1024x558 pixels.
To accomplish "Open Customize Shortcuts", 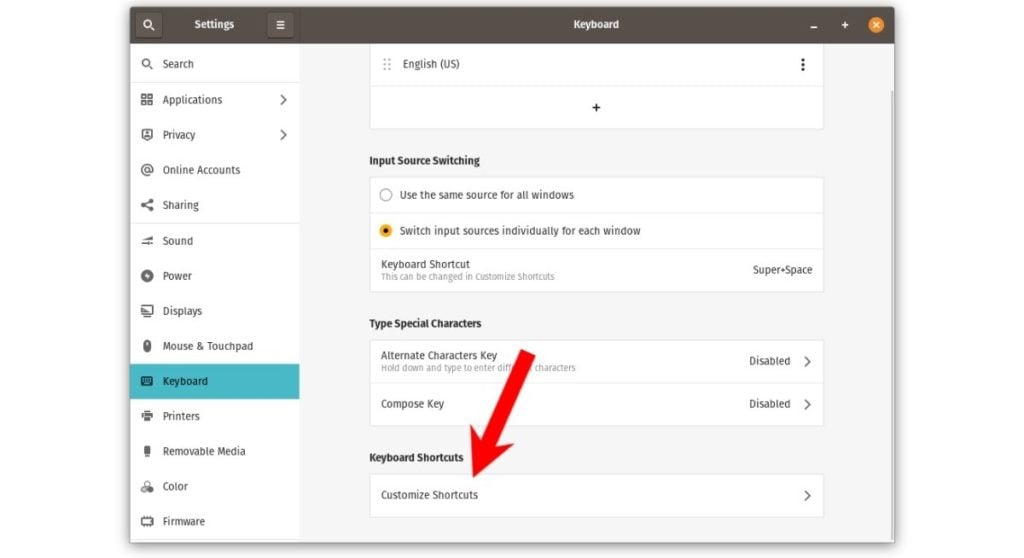I will click(596, 495).
